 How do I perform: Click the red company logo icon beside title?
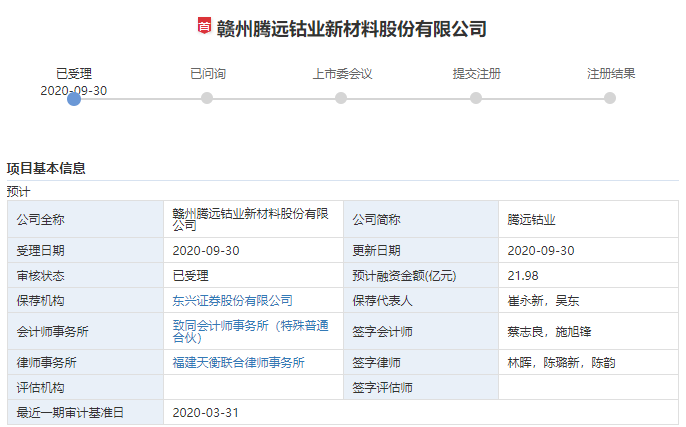coord(204,27)
